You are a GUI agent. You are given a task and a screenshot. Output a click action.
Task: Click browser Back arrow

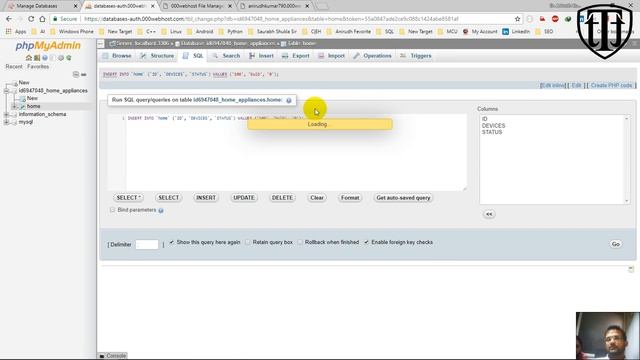[9, 19]
